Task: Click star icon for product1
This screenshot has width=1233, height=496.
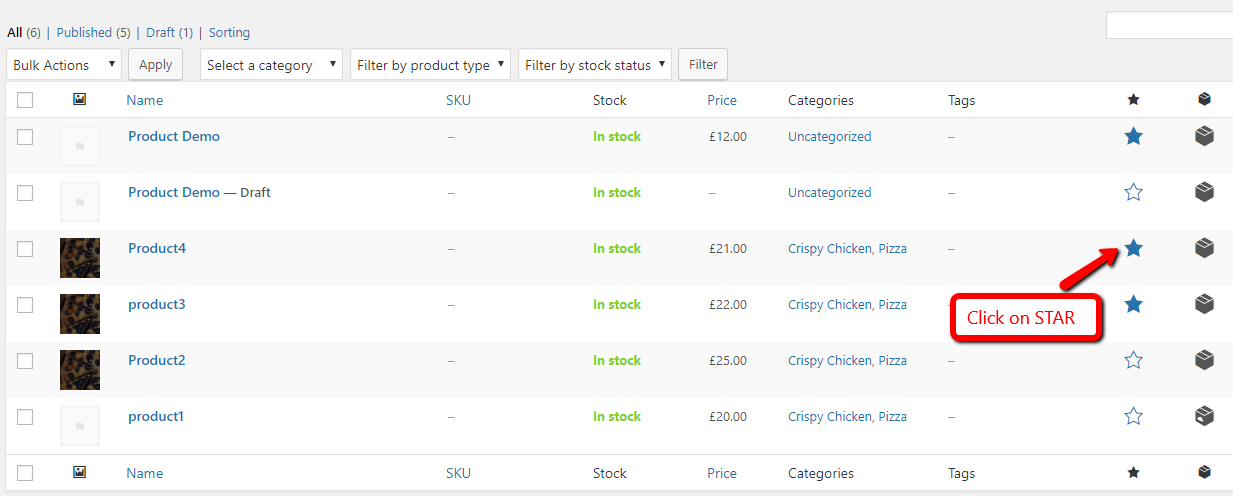Action: tap(1133, 416)
